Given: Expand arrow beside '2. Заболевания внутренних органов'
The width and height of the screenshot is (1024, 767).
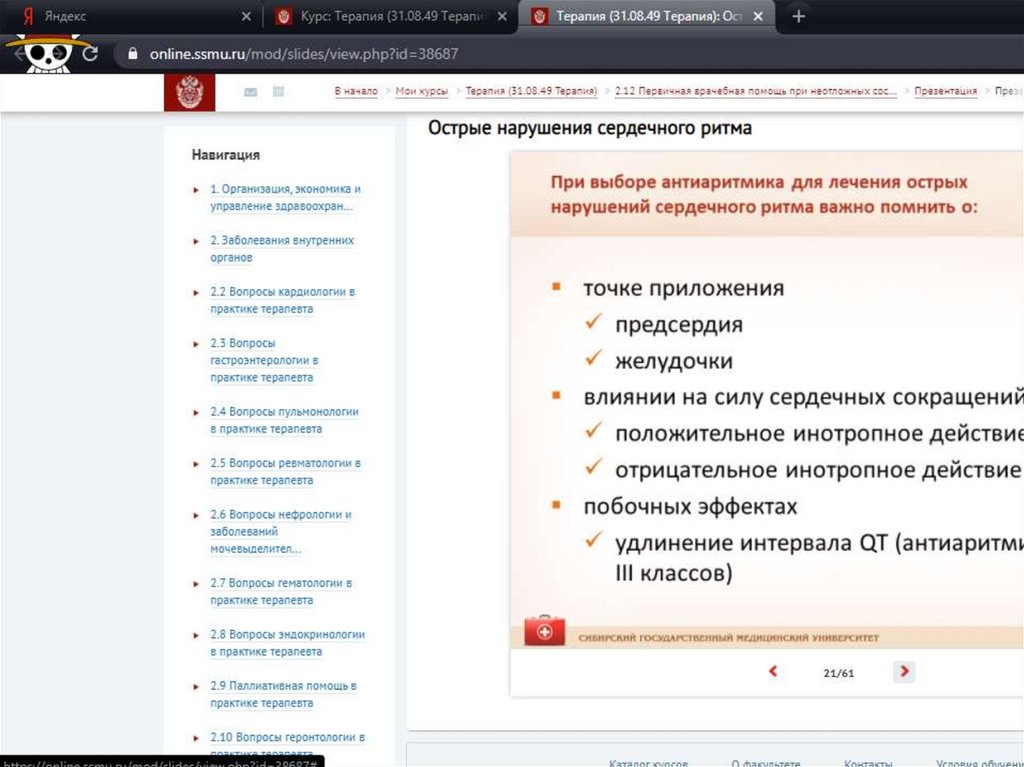Looking at the screenshot, I should point(196,241).
